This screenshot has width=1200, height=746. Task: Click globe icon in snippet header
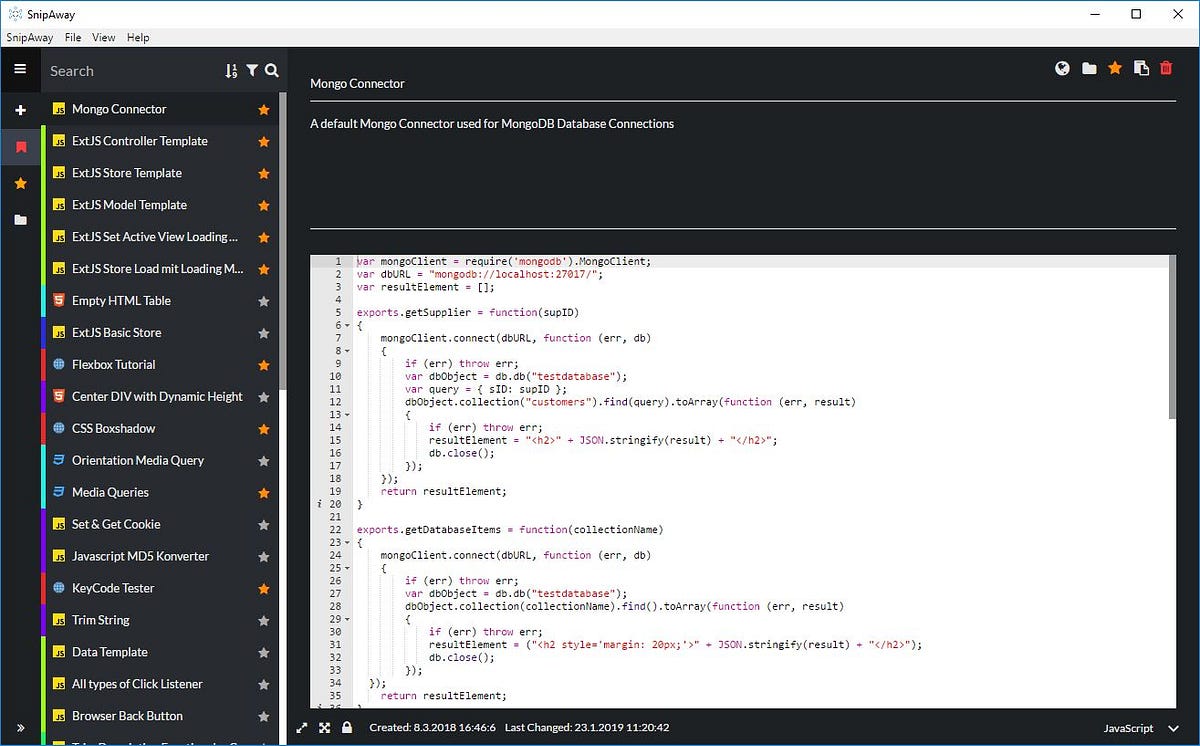[x=1063, y=68]
